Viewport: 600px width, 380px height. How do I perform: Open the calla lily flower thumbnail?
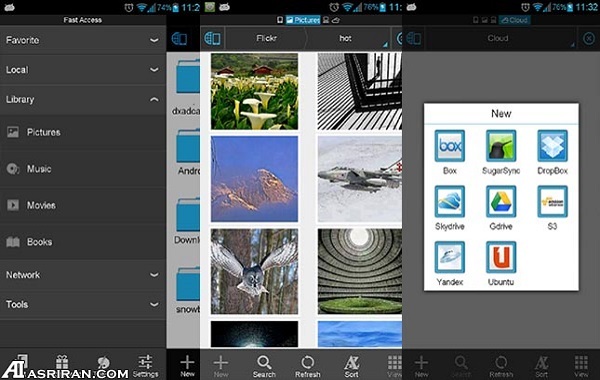(x=254, y=91)
